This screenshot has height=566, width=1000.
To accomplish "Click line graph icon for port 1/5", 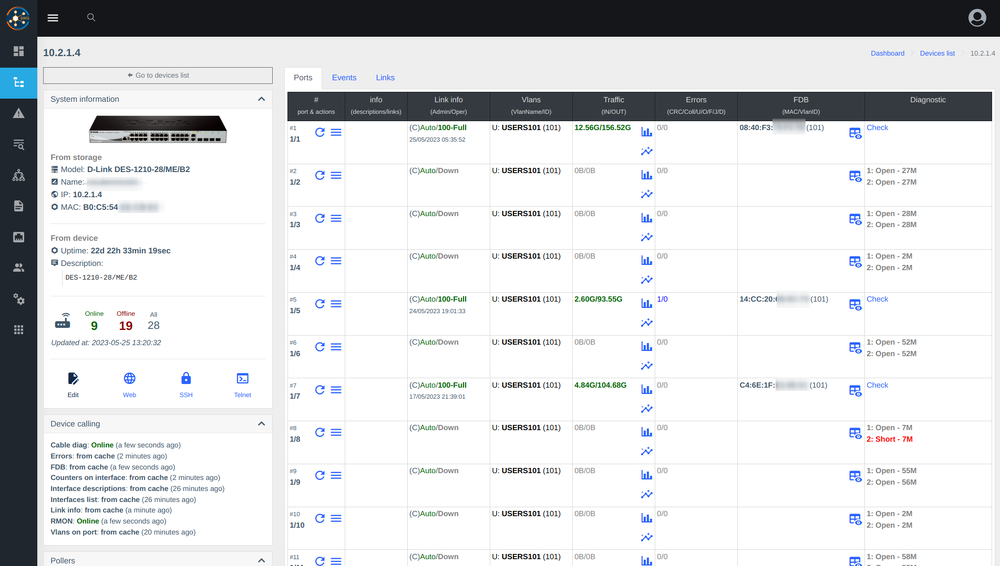I will click(646, 323).
